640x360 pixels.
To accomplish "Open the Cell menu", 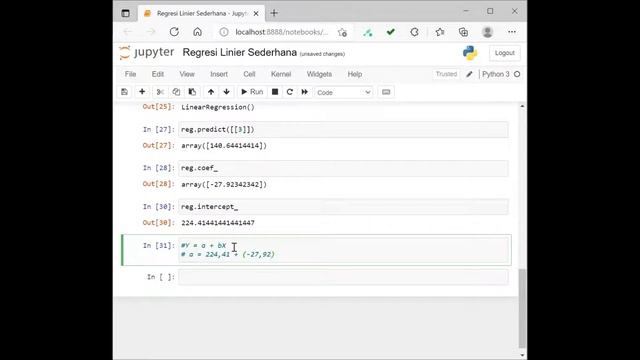I will click(249, 74).
